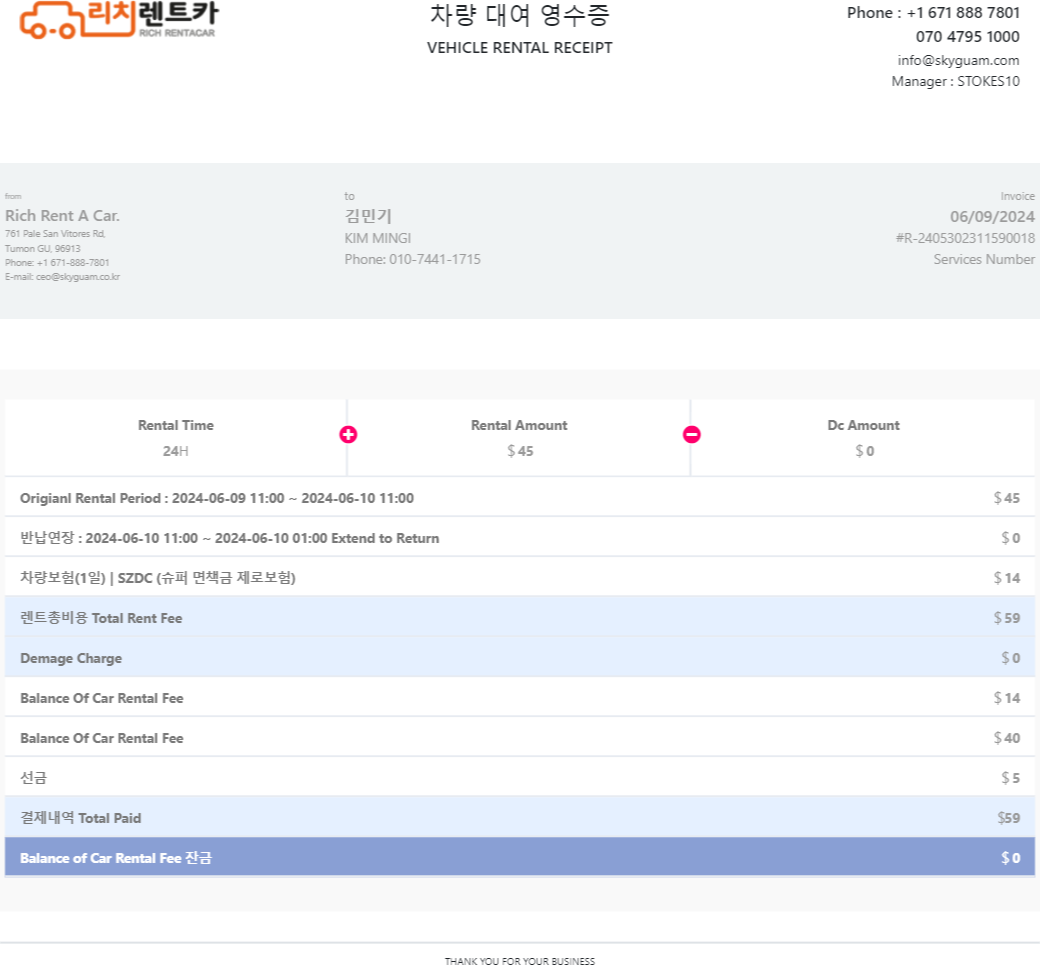The image size is (1040, 969).
Task: Click the 차량보험(1일) SZDC insurance row
Action: tap(519, 577)
